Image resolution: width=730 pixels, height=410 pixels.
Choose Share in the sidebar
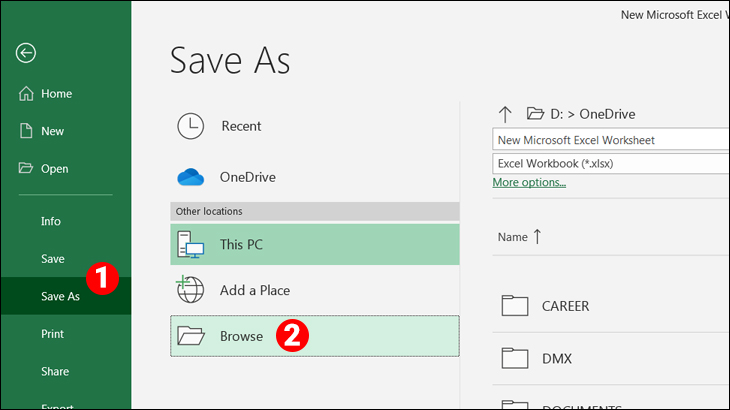point(66,371)
